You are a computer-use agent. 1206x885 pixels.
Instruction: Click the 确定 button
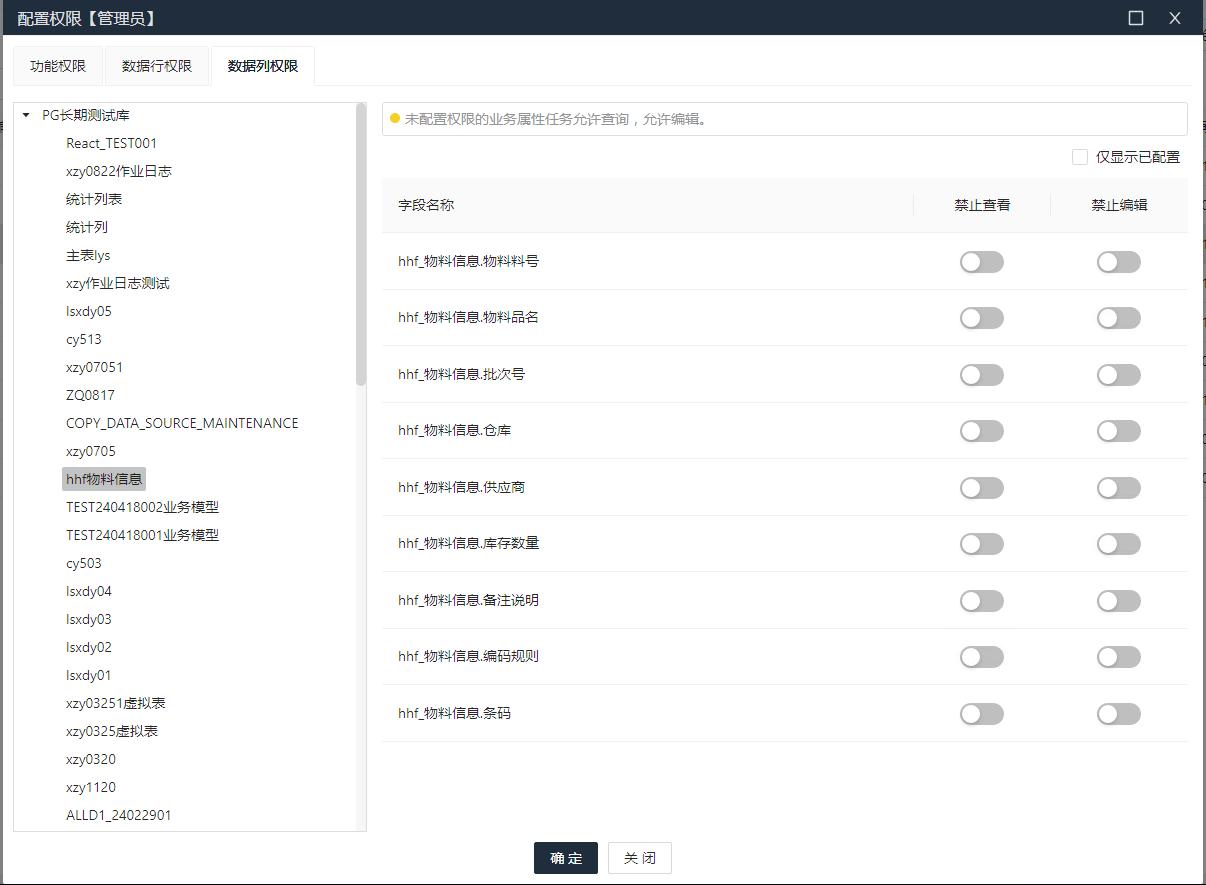click(x=566, y=858)
